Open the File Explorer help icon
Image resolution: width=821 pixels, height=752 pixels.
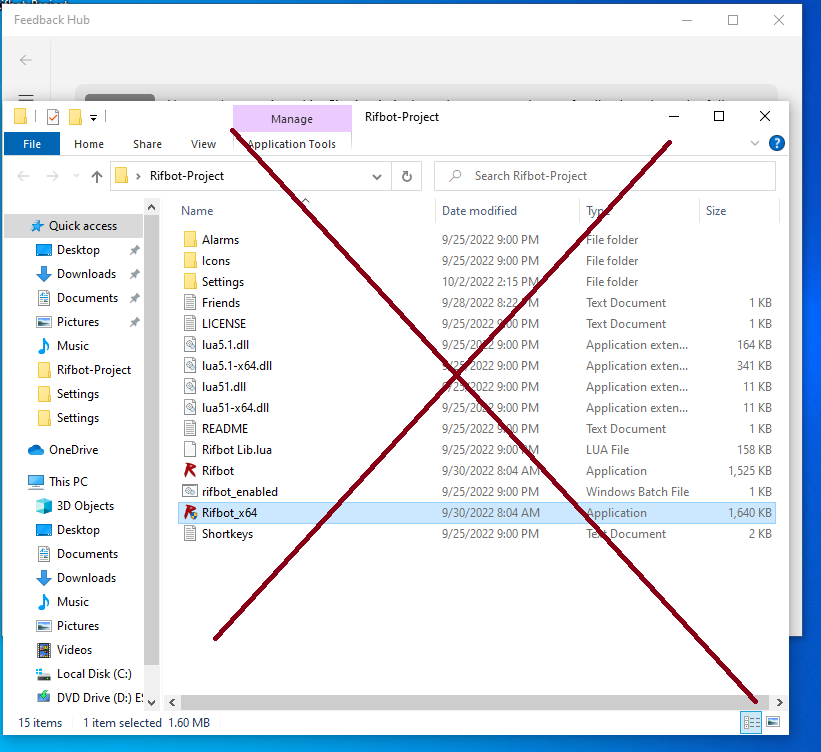(x=776, y=143)
